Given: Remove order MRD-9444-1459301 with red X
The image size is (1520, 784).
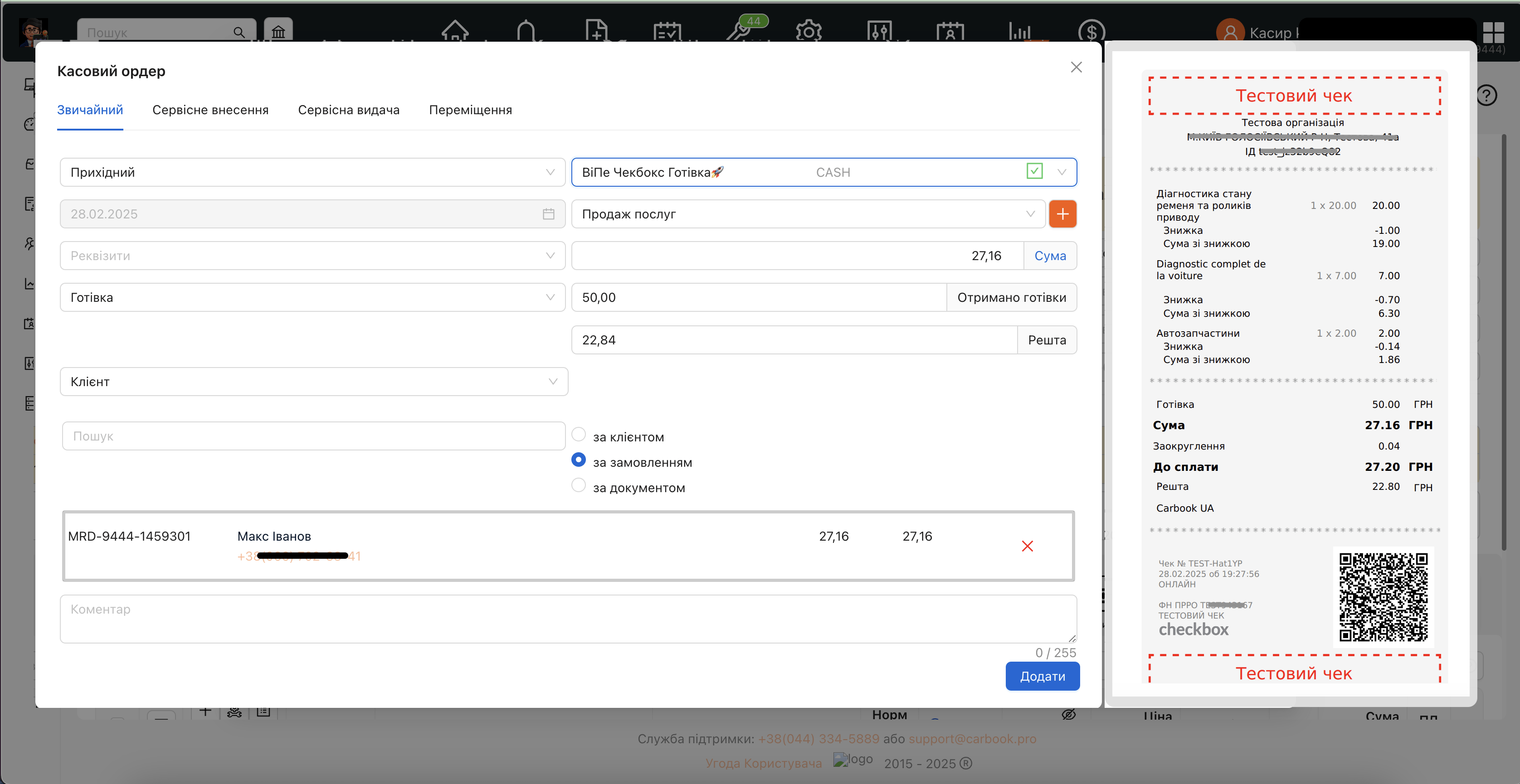Looking at the screenshot, I should pyautogui.click(x=1027, y=546).
